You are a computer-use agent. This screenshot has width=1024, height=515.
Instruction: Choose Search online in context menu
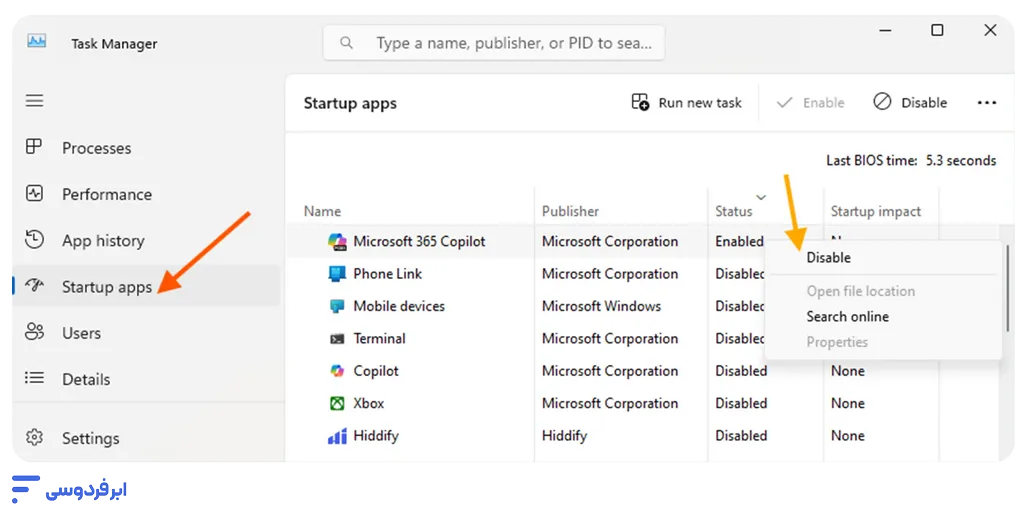coord(847,316)
